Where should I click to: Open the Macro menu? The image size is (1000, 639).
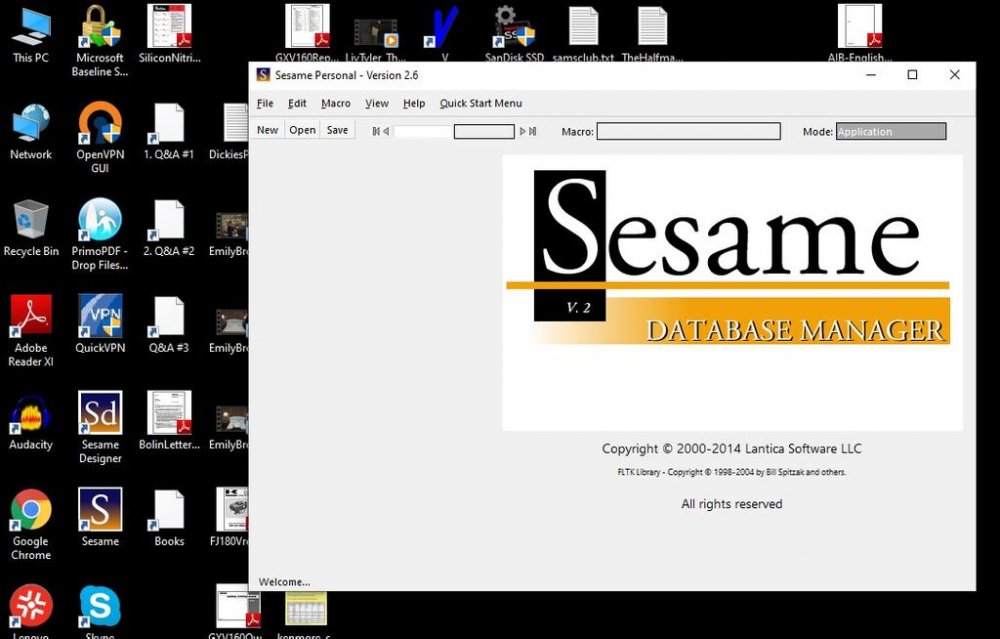(336, 103)
